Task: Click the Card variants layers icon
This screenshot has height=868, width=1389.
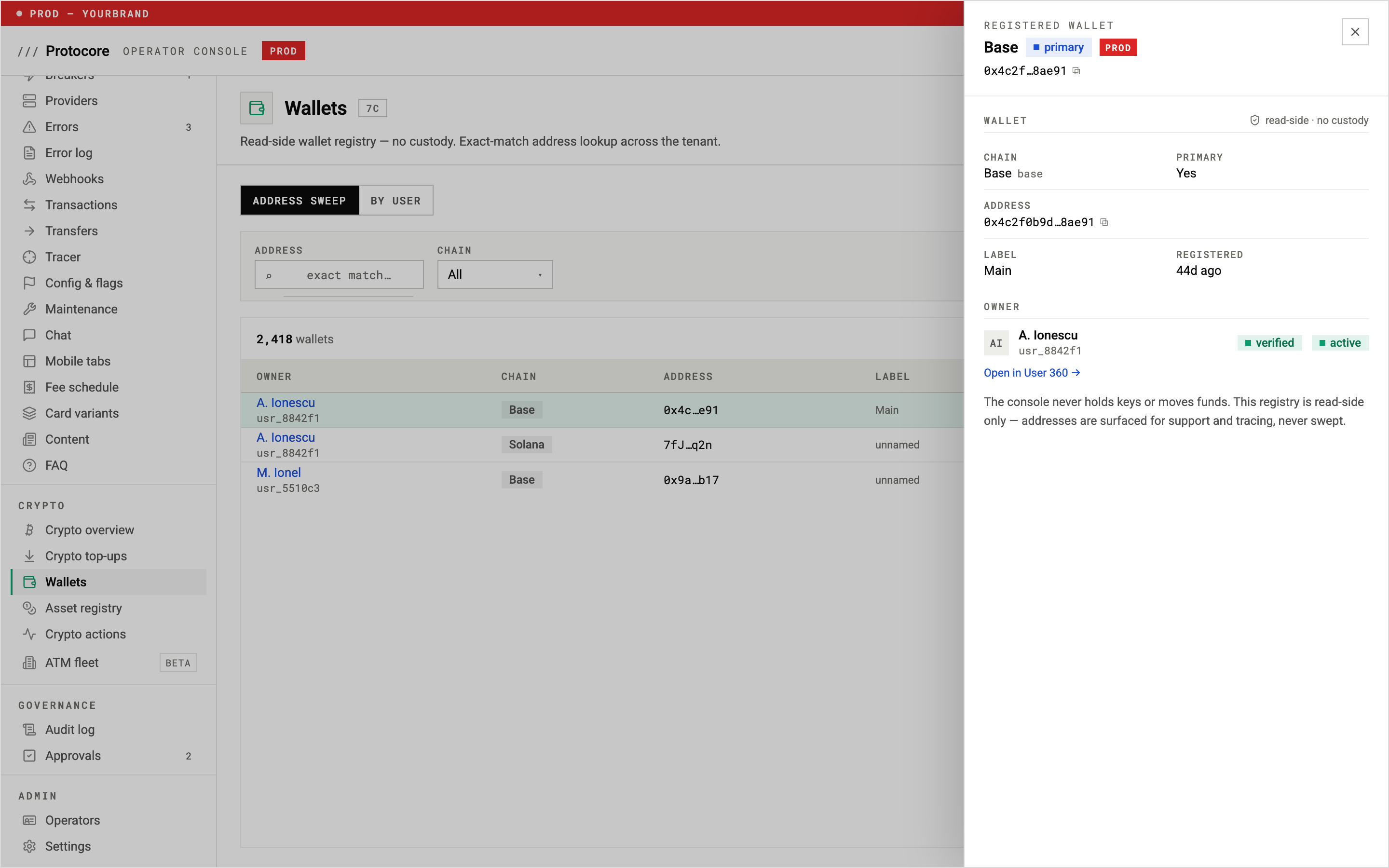Action: tap(29, 413)
